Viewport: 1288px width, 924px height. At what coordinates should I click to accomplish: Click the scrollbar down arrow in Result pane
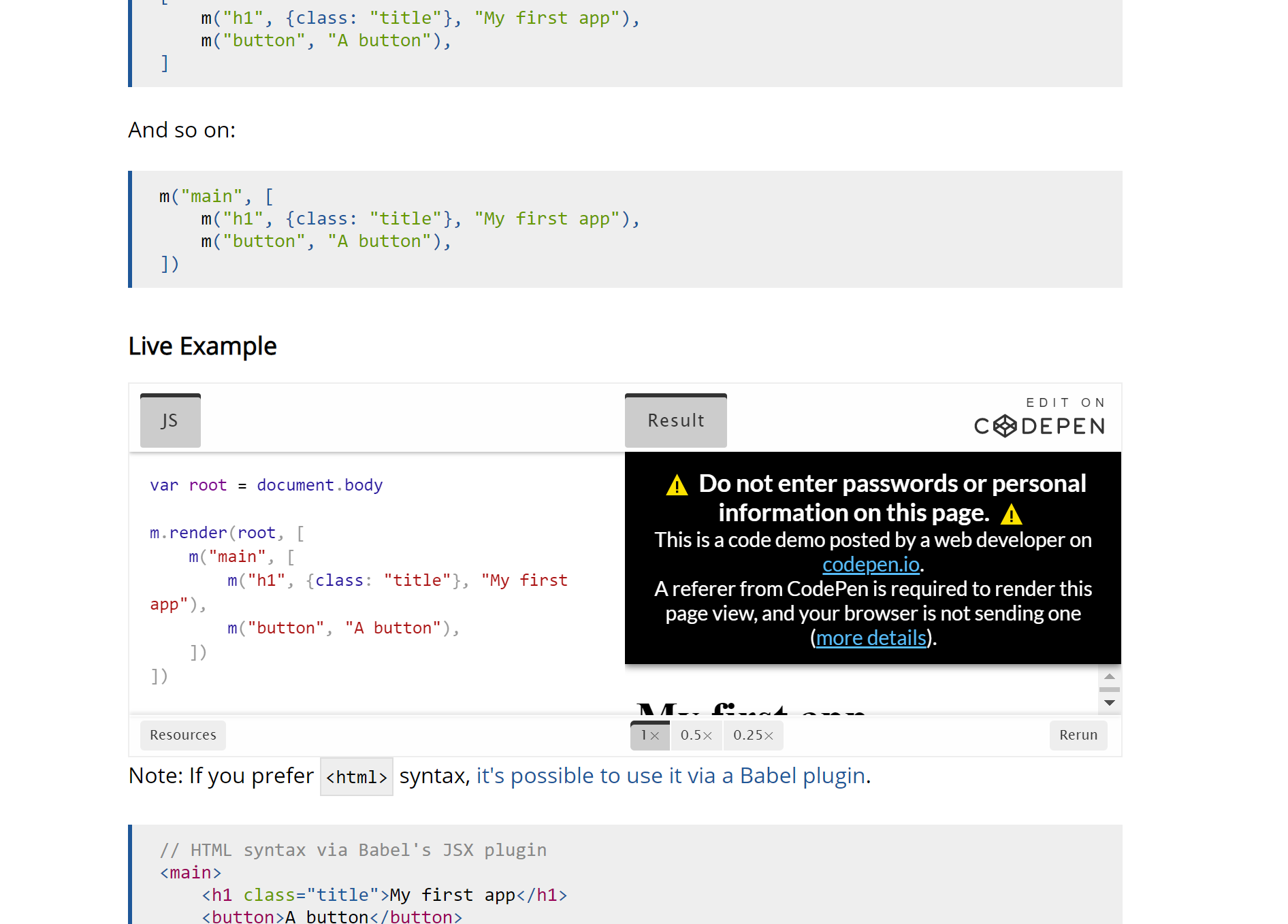[1109, 702]
